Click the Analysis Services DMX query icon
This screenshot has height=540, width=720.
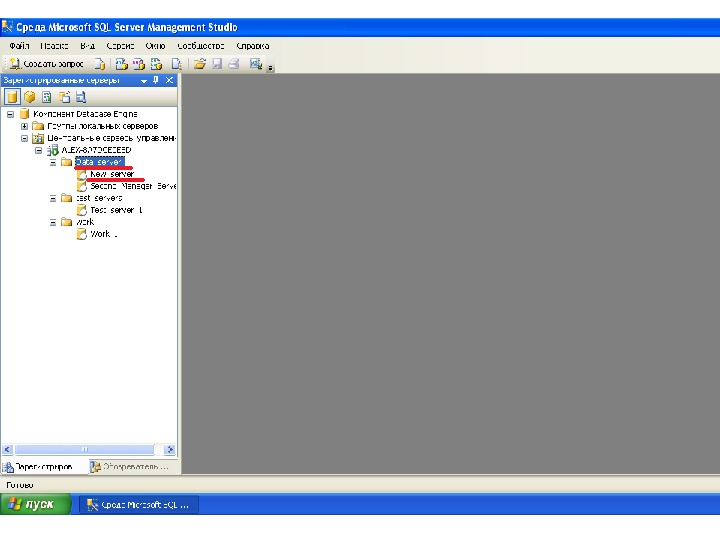pyautogui.click(x=139, y=64)
